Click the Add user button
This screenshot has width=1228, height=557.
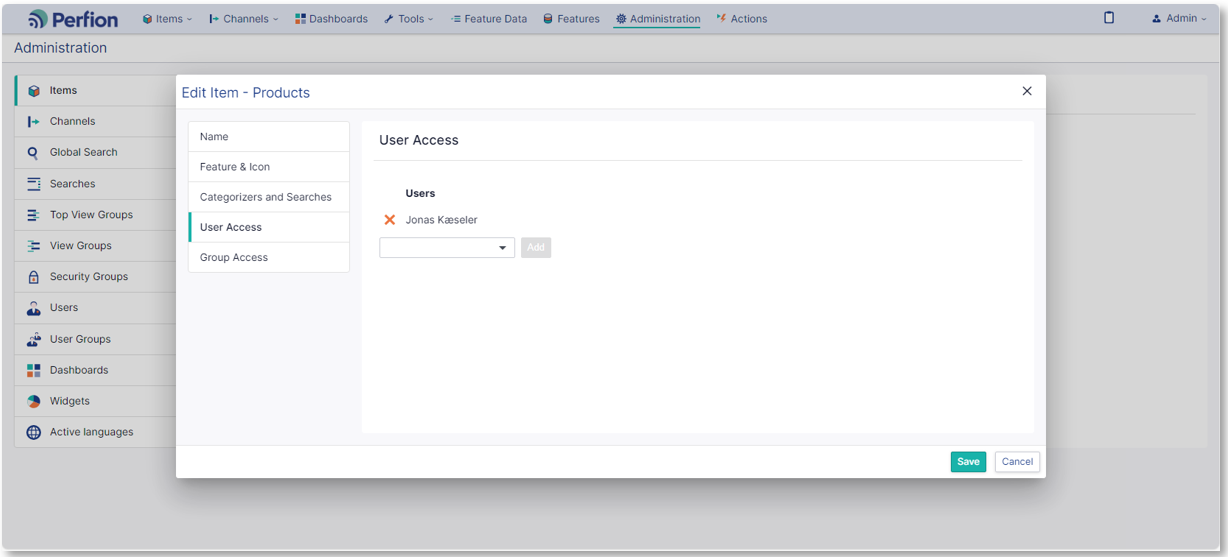pyautogui.click(x=536, y=248)
